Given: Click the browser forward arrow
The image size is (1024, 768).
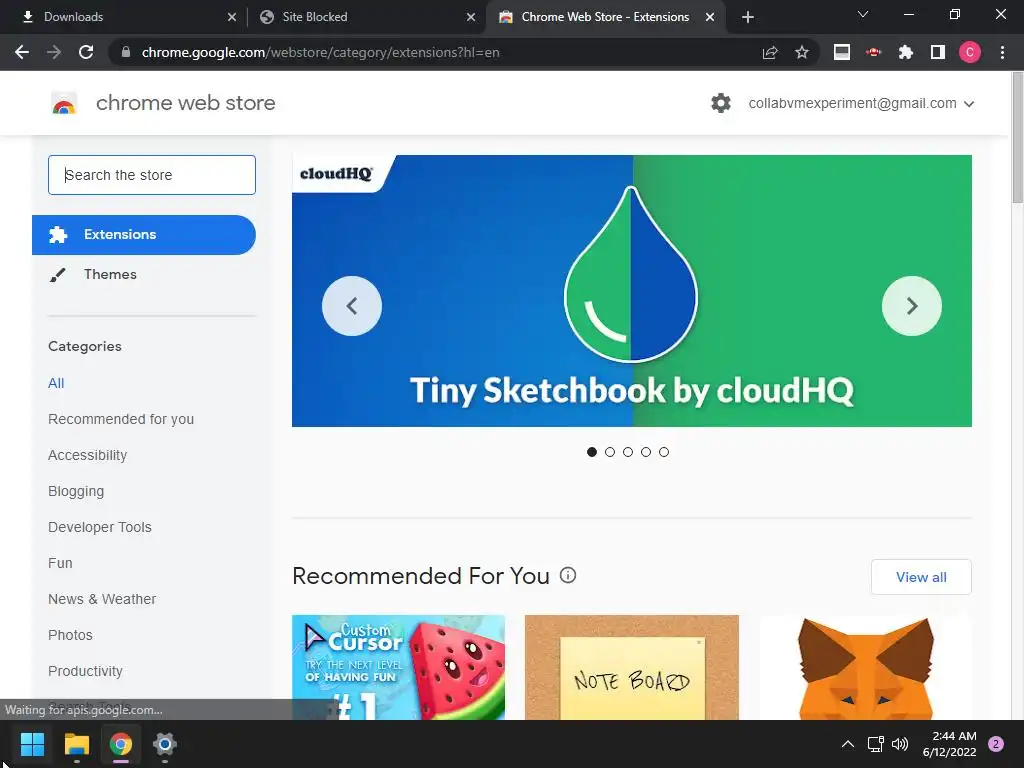Looking at the screenshot, I should (54, 52).
